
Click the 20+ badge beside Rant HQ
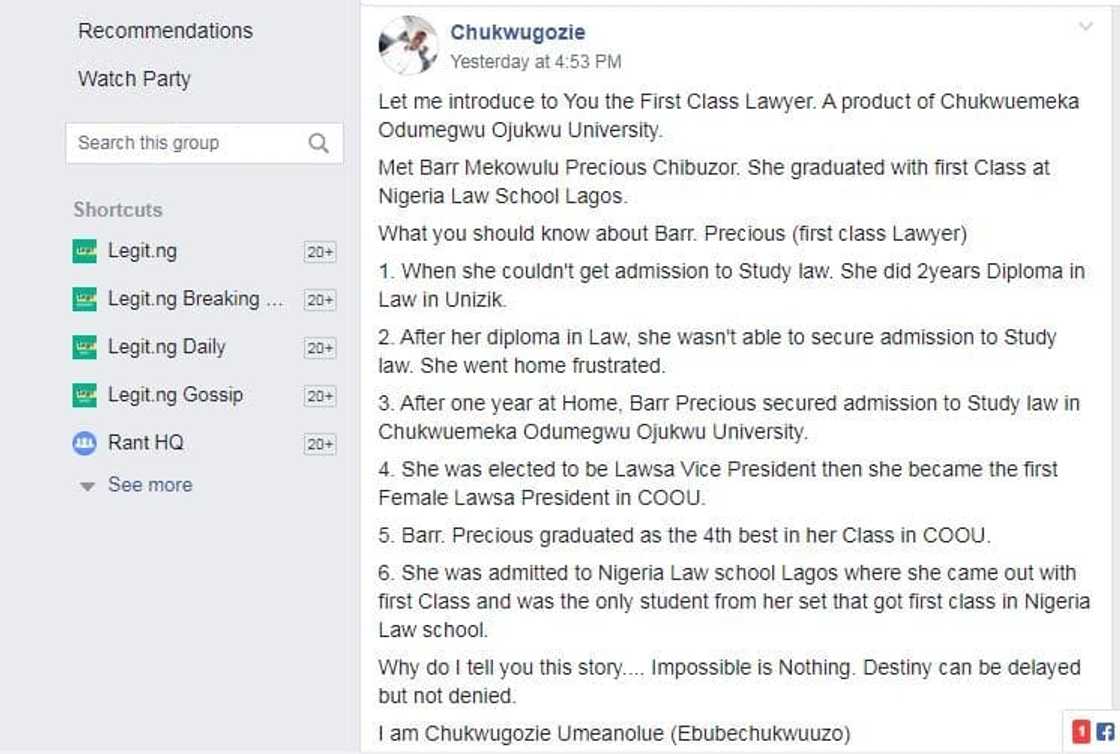click(320, 444)
